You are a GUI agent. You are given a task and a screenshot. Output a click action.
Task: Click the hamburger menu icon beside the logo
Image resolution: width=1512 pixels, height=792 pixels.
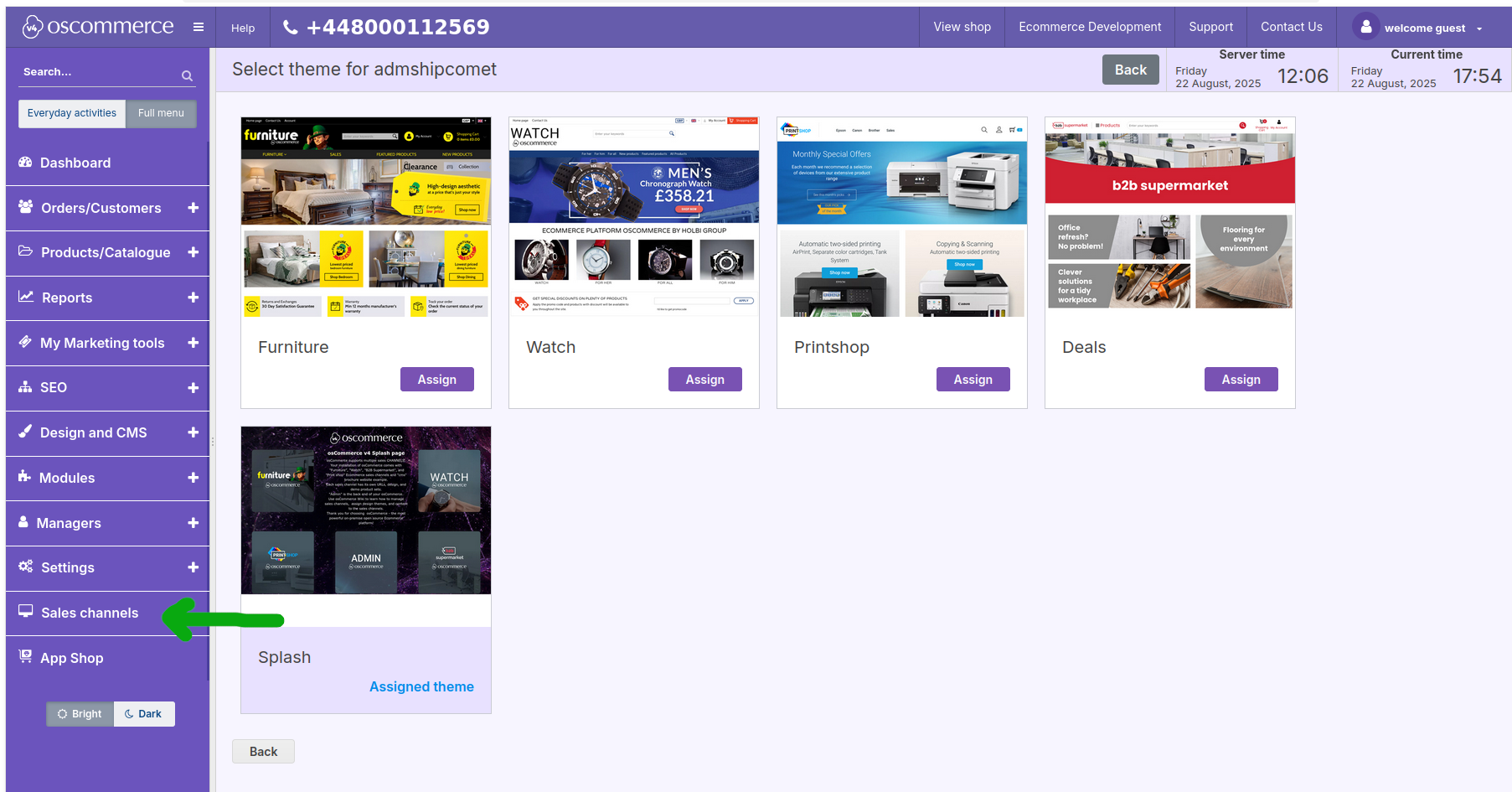tap(199, 27)
